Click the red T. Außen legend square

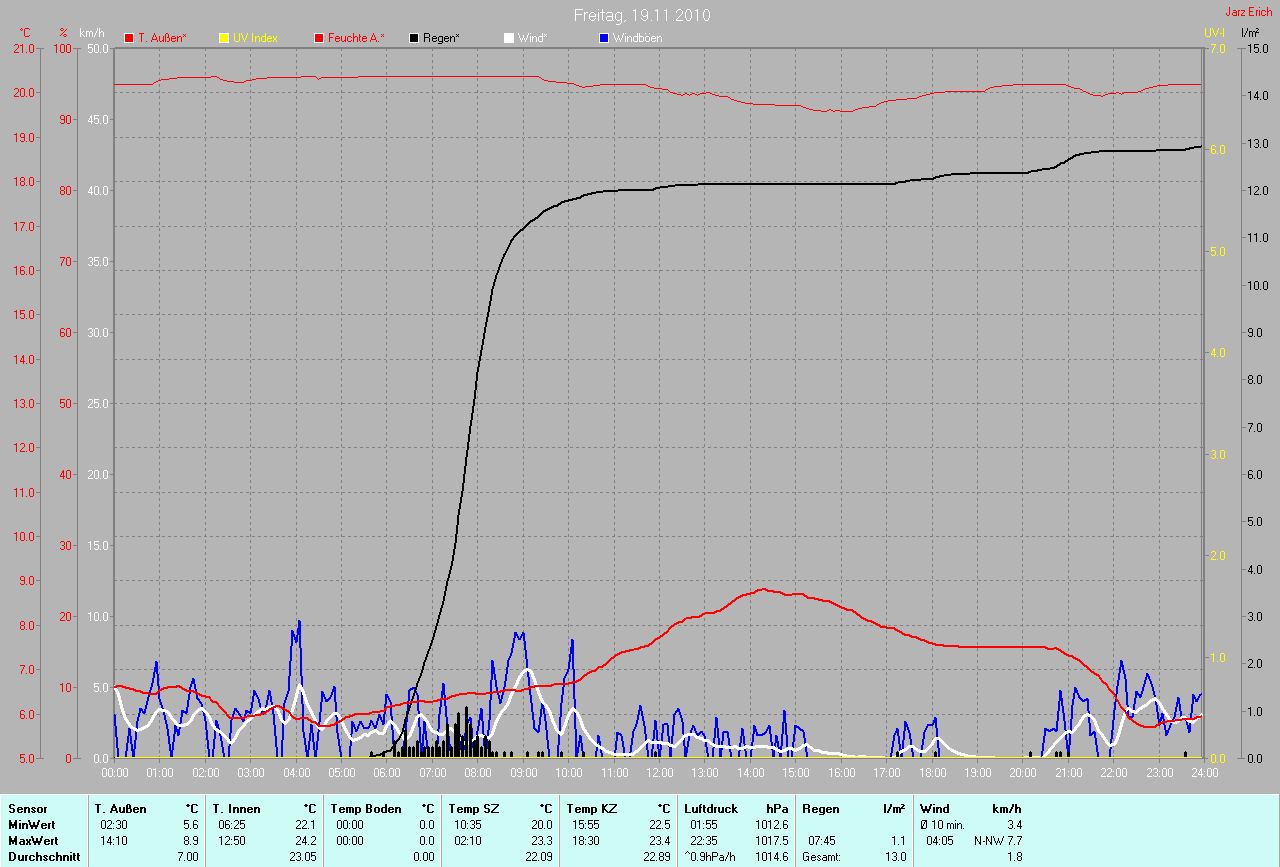point(129,38)
